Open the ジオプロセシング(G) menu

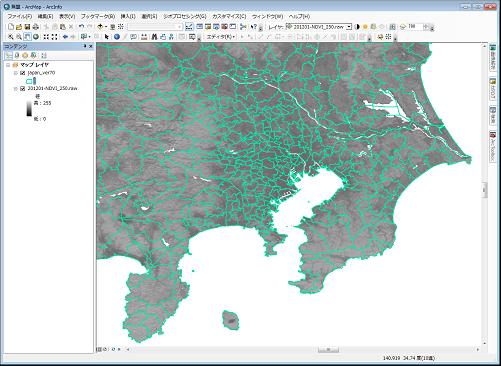pos(185,16)
